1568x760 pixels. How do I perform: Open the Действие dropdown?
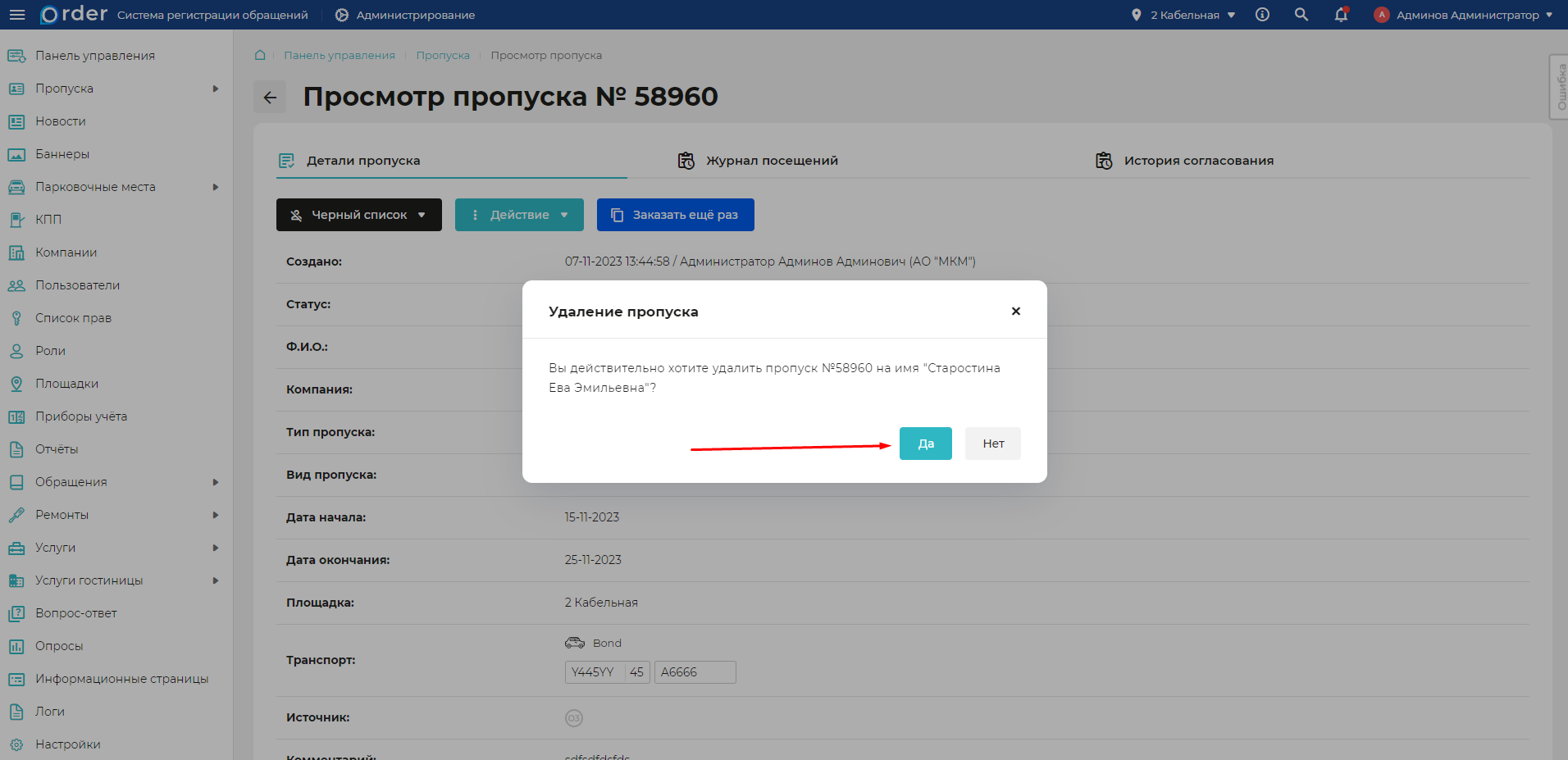coord(519,215)
